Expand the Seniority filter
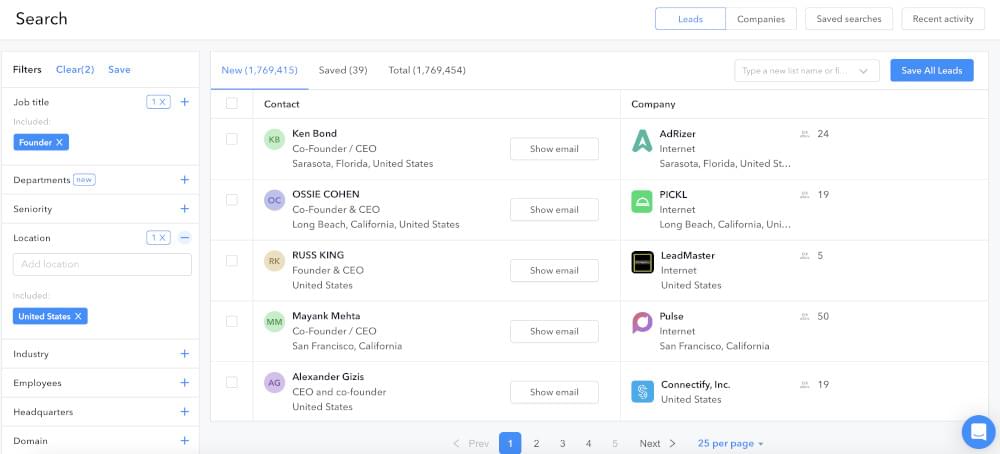Image resolution: width=1000 pixels, height=454 pixels. pos(184,209)
